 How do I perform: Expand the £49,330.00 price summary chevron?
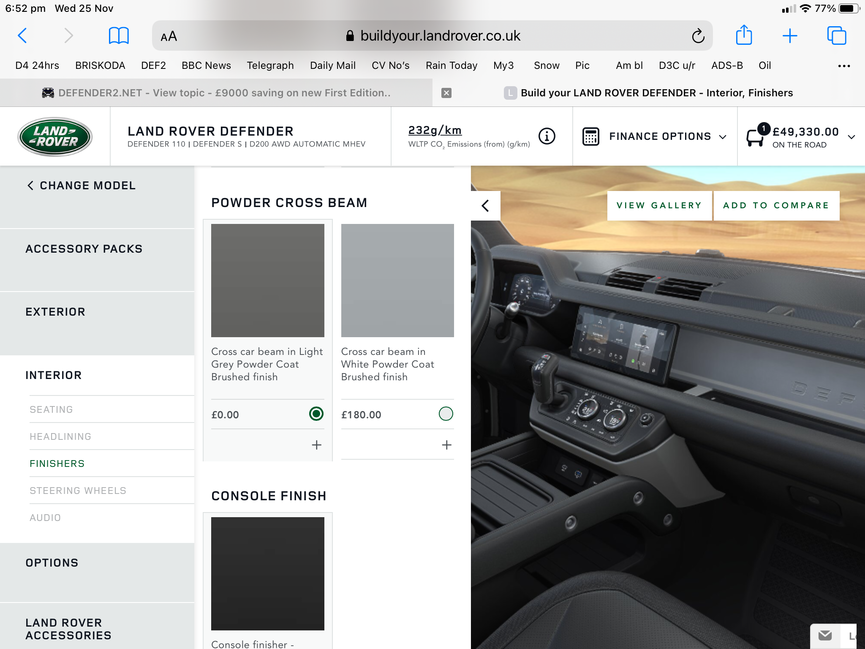(x=851, y=137)
